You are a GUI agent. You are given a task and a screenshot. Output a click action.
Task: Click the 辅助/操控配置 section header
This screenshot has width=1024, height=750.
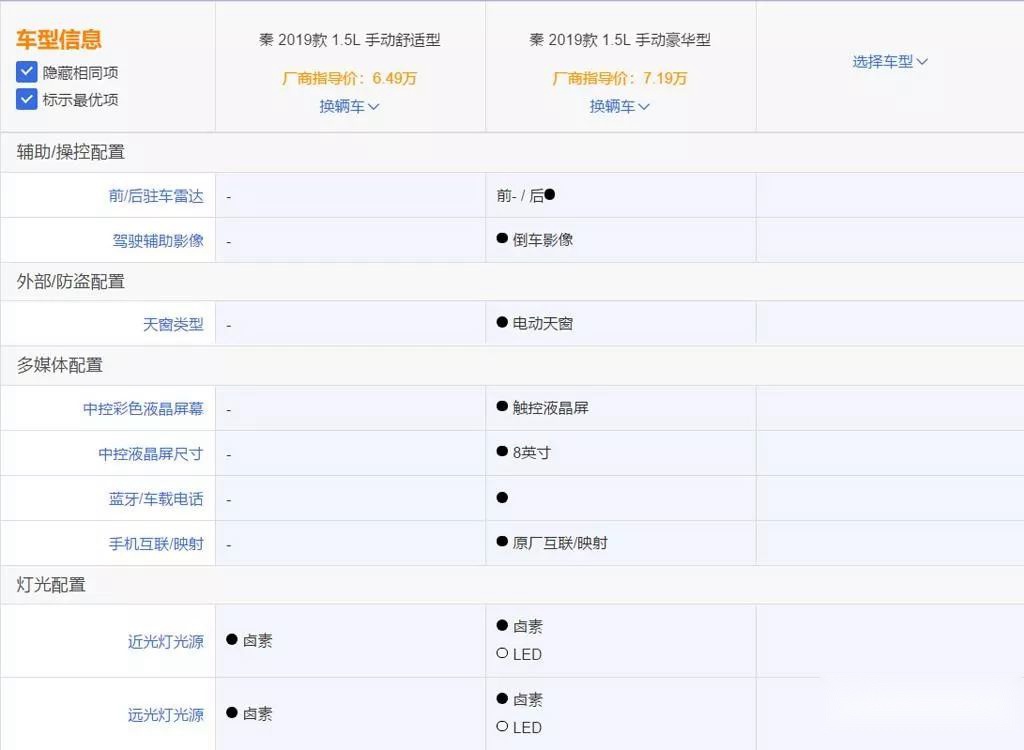click(71, 152)
